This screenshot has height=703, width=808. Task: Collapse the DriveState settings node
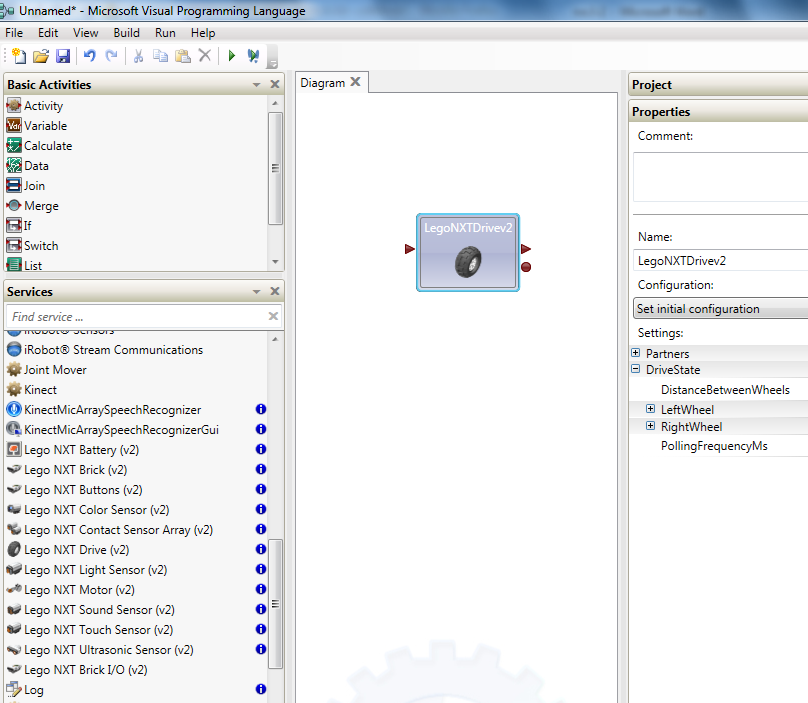coord(636,369)
